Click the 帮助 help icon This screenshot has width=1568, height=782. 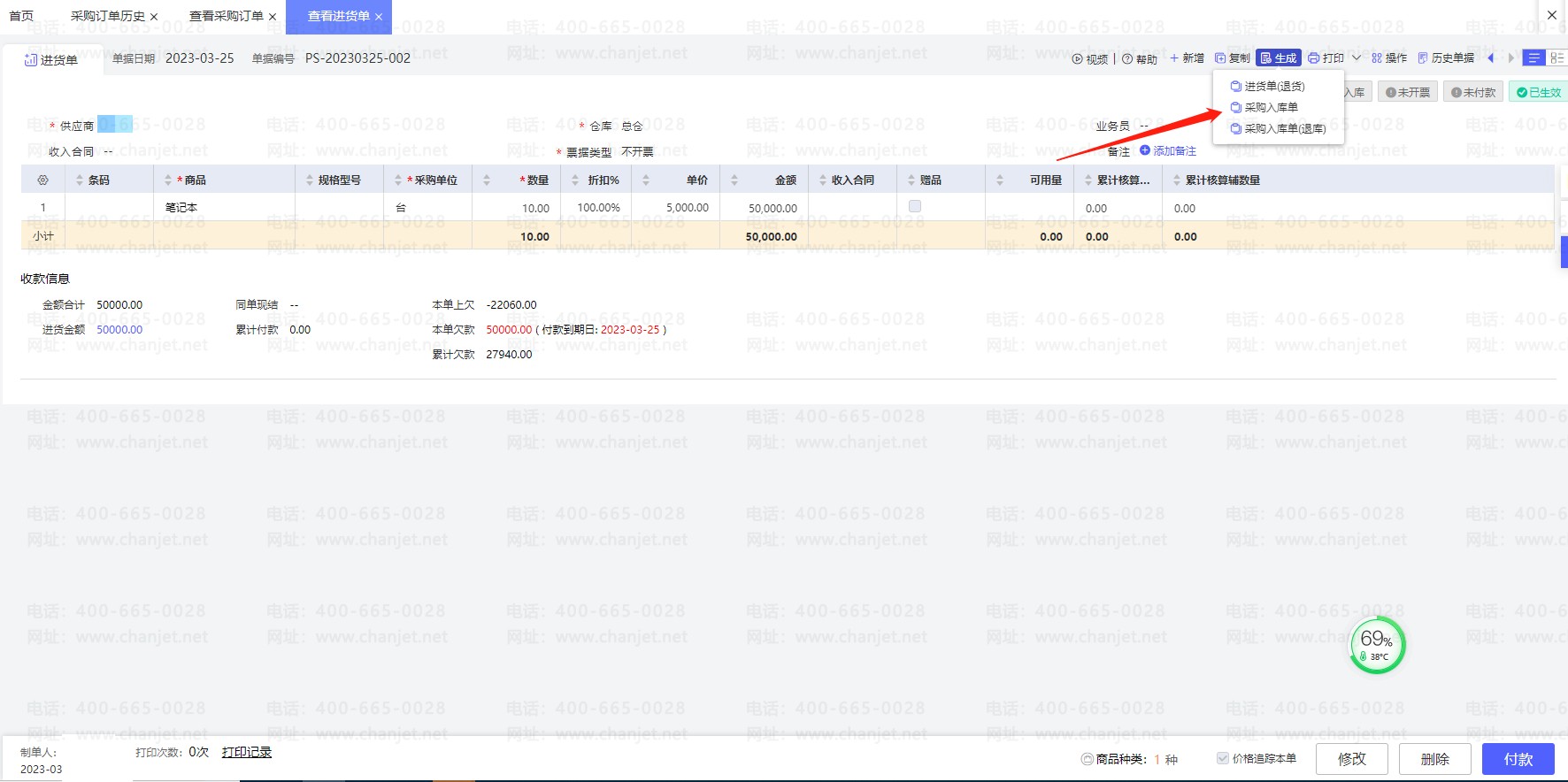click(1127, 59)
